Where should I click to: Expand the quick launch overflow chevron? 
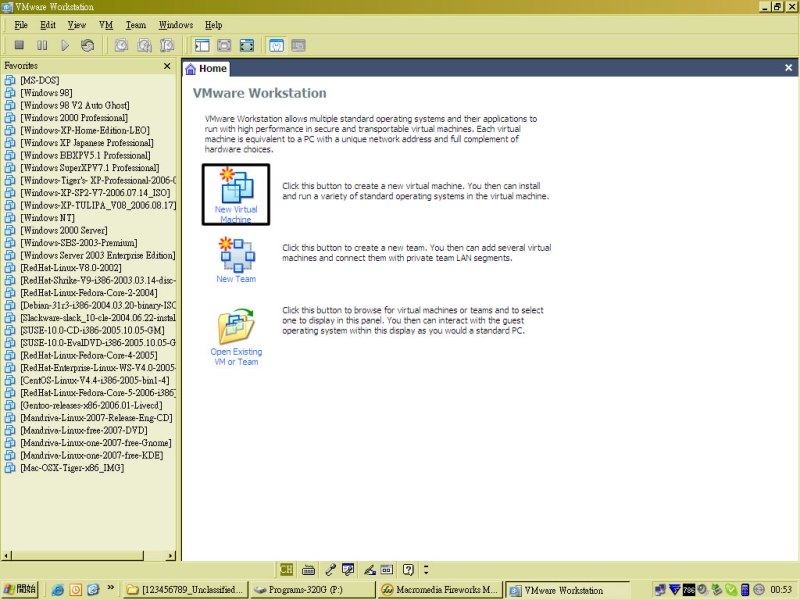click(111, 588)
